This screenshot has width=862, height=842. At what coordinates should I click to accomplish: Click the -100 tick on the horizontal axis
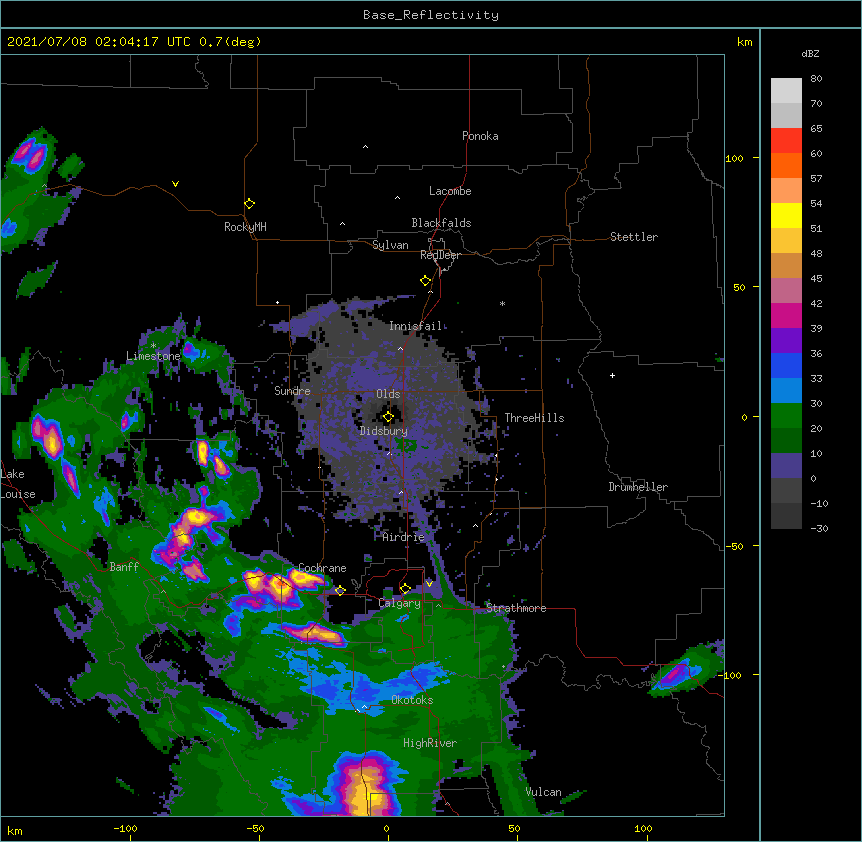[x=125, y=828]
